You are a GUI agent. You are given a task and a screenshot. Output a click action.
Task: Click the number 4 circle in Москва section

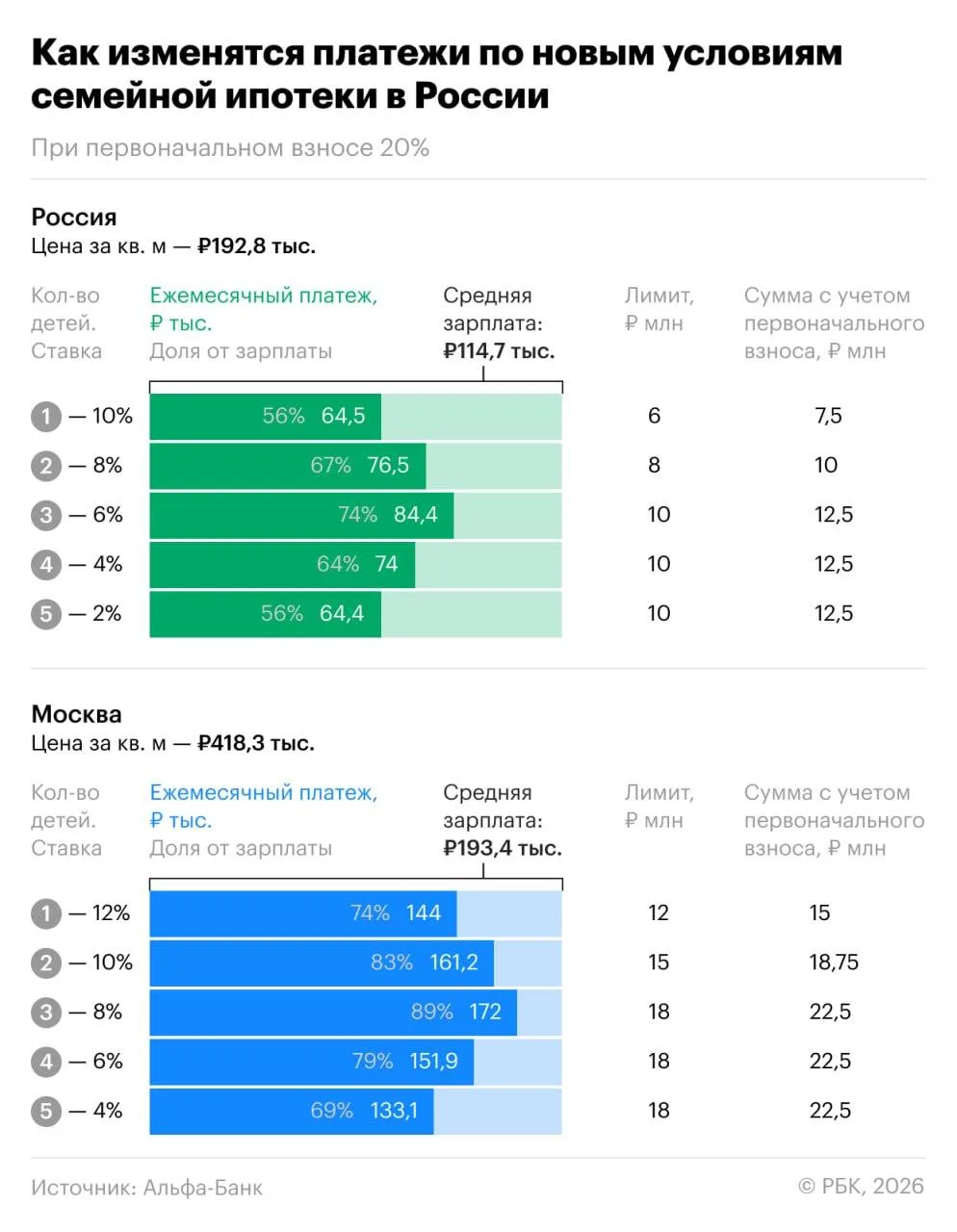[x=45, y=1063]
